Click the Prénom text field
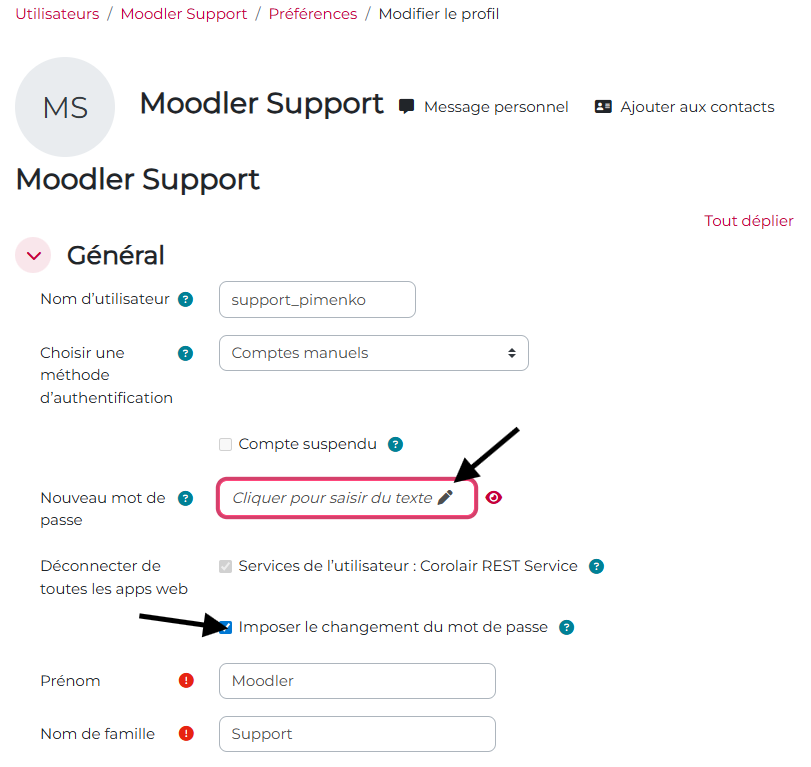This screenshot has height=767, width=811. point(357,681)
